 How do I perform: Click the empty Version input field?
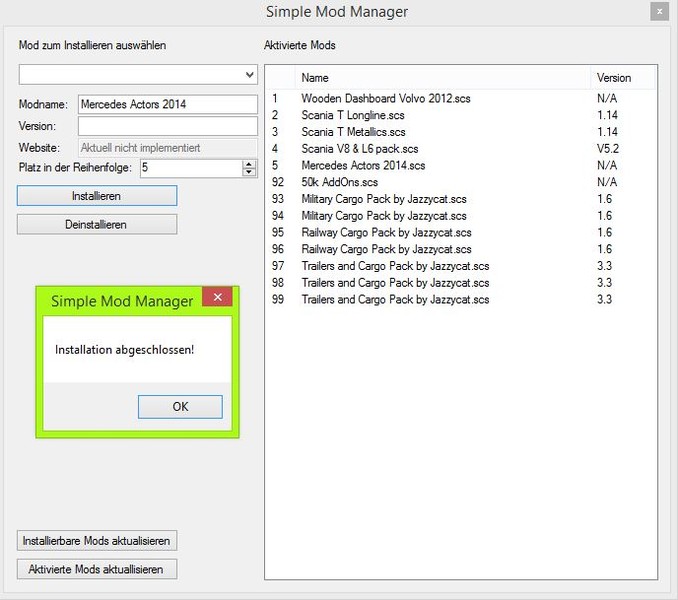click(168, 126)
